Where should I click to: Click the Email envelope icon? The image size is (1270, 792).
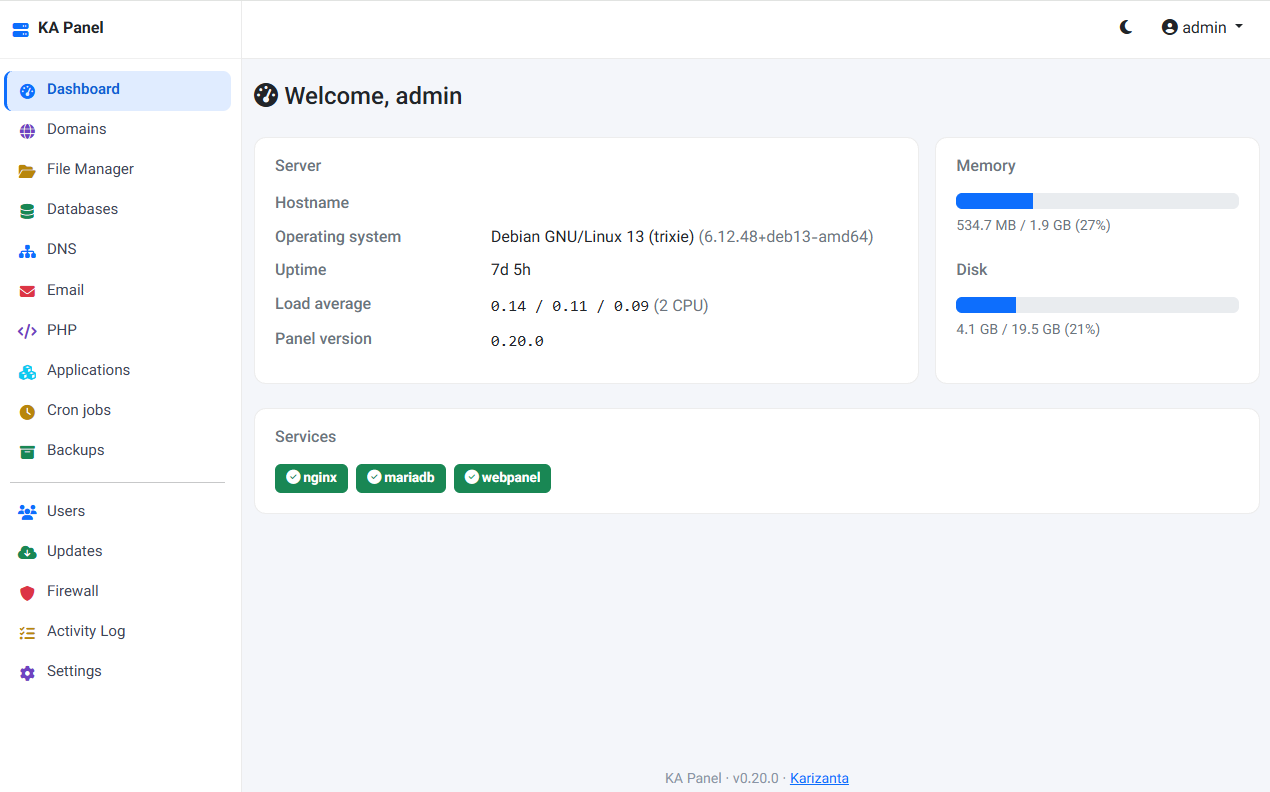pyautogui.click(x=27, y=291)
